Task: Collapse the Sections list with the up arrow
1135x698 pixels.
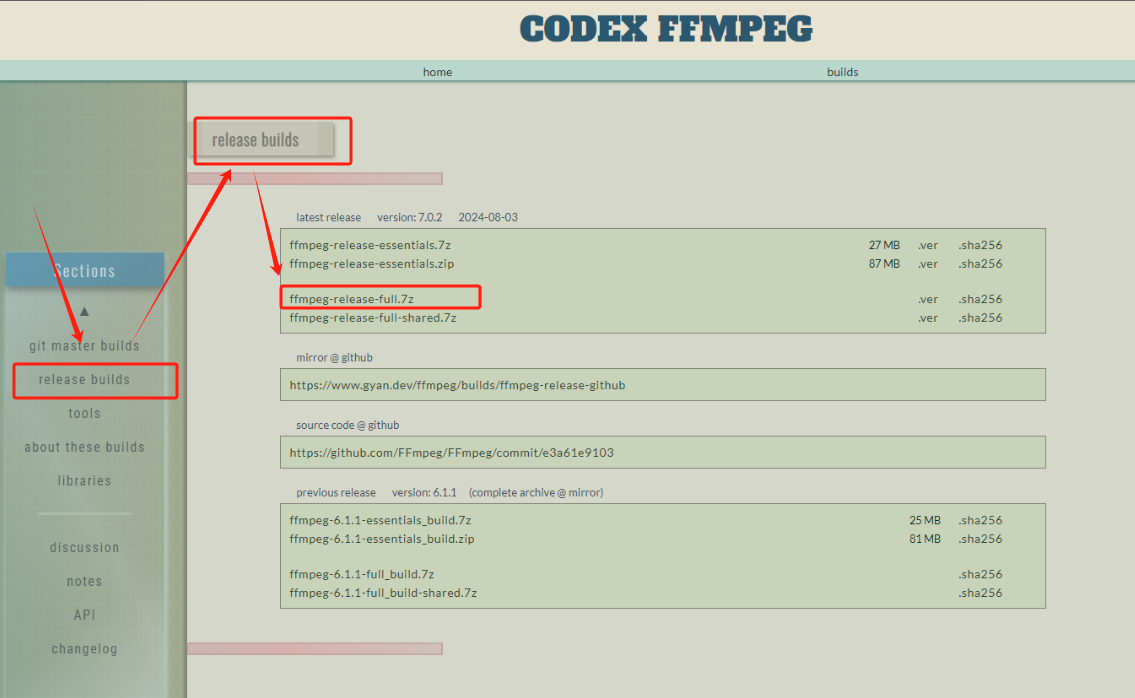Action: 84,311
